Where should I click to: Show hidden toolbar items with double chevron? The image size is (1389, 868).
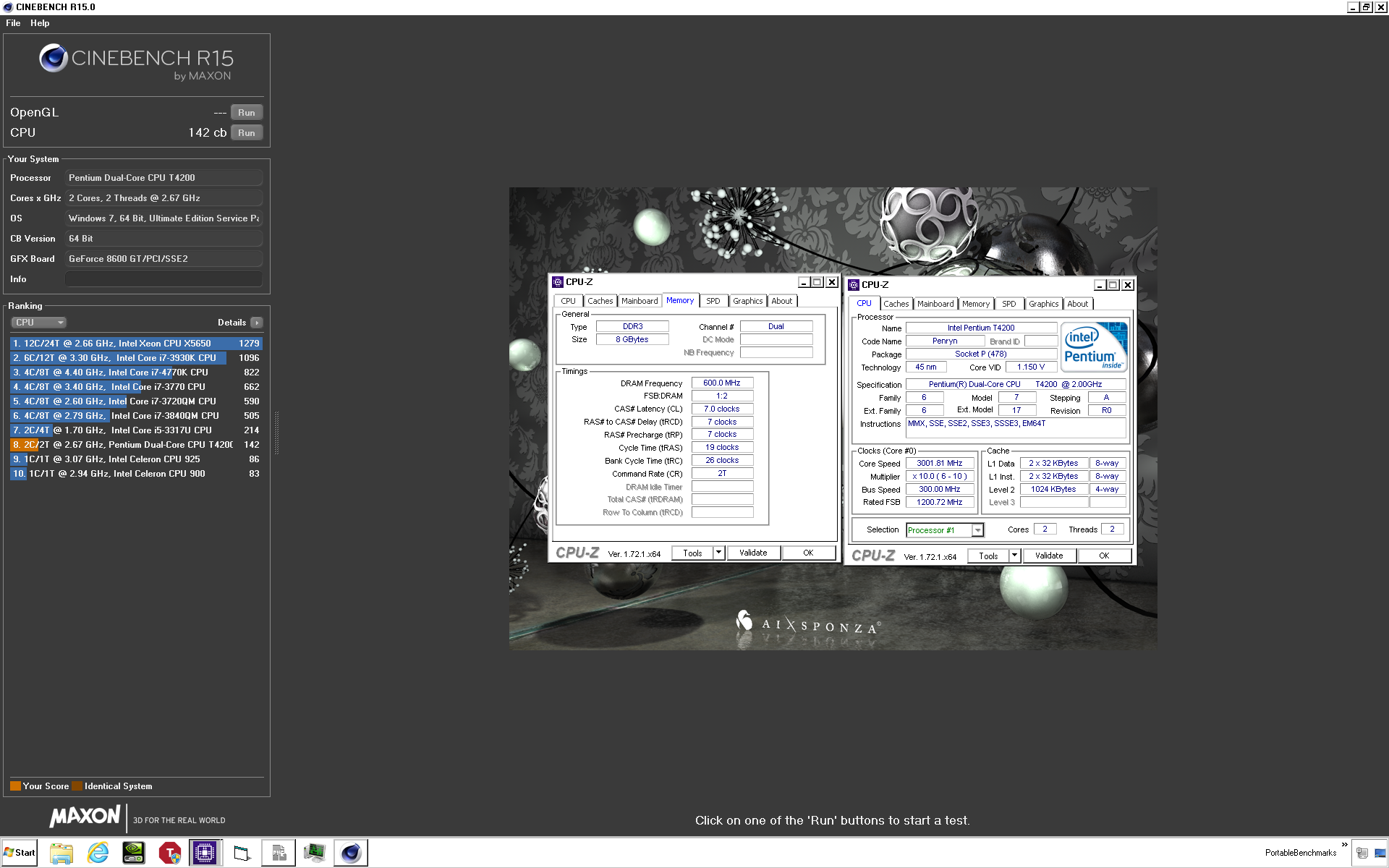click(x=1345, y=845)
